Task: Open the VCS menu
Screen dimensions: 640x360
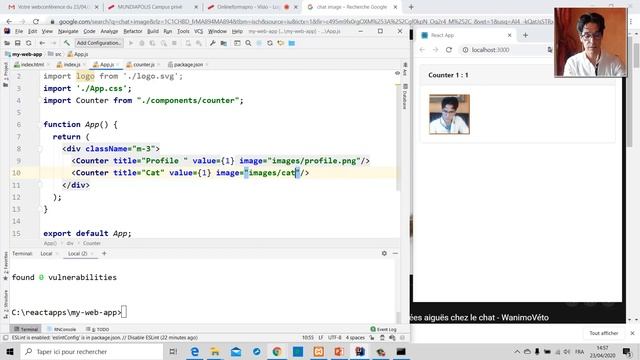Action: click(198, 31)
